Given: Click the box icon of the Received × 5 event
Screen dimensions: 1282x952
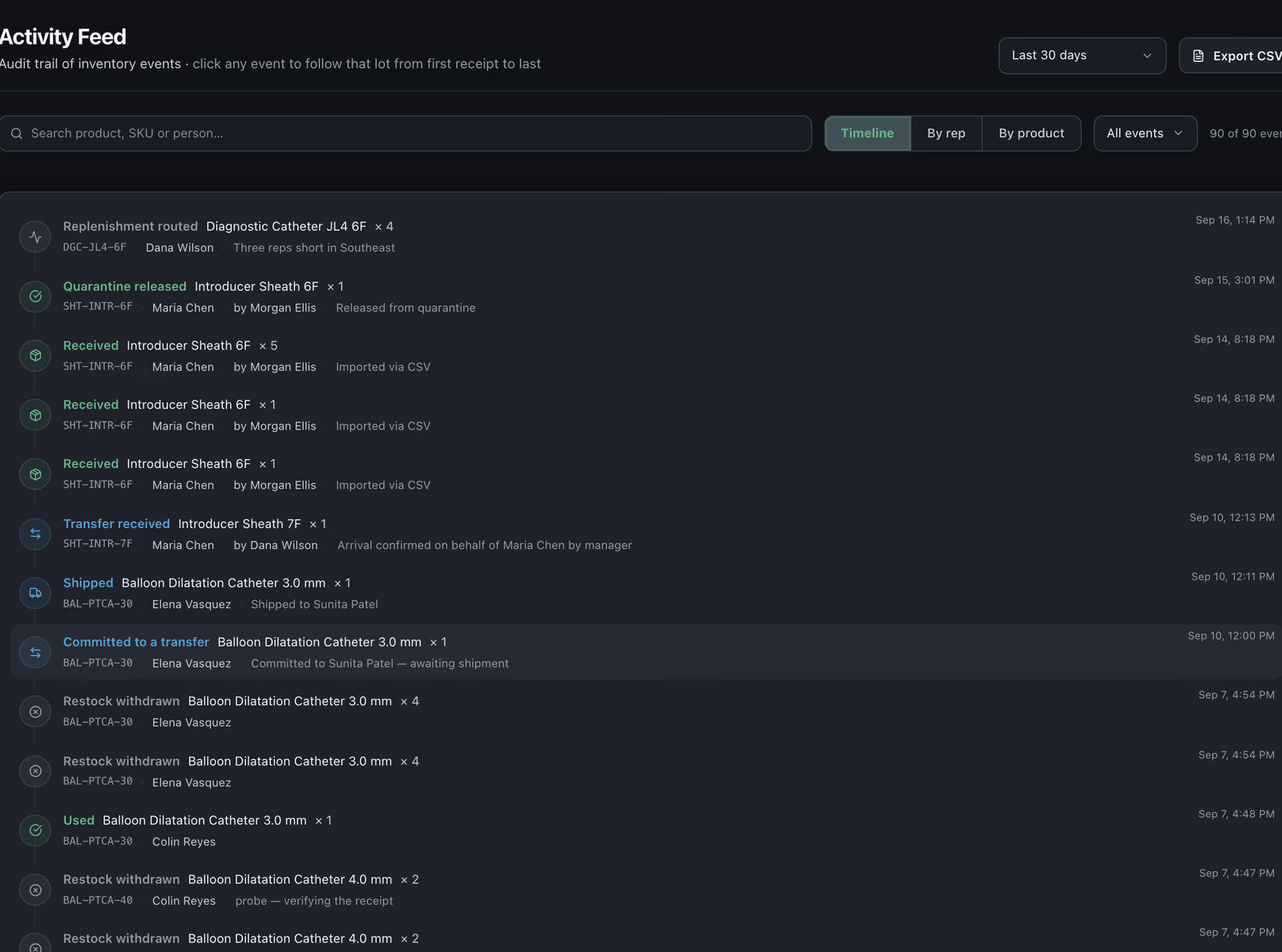Looking at the screenshot, I should coord(35,356).
